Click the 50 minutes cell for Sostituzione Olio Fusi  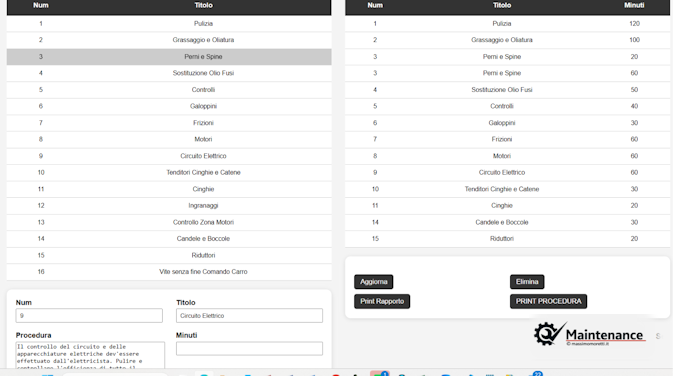[634, 90]
